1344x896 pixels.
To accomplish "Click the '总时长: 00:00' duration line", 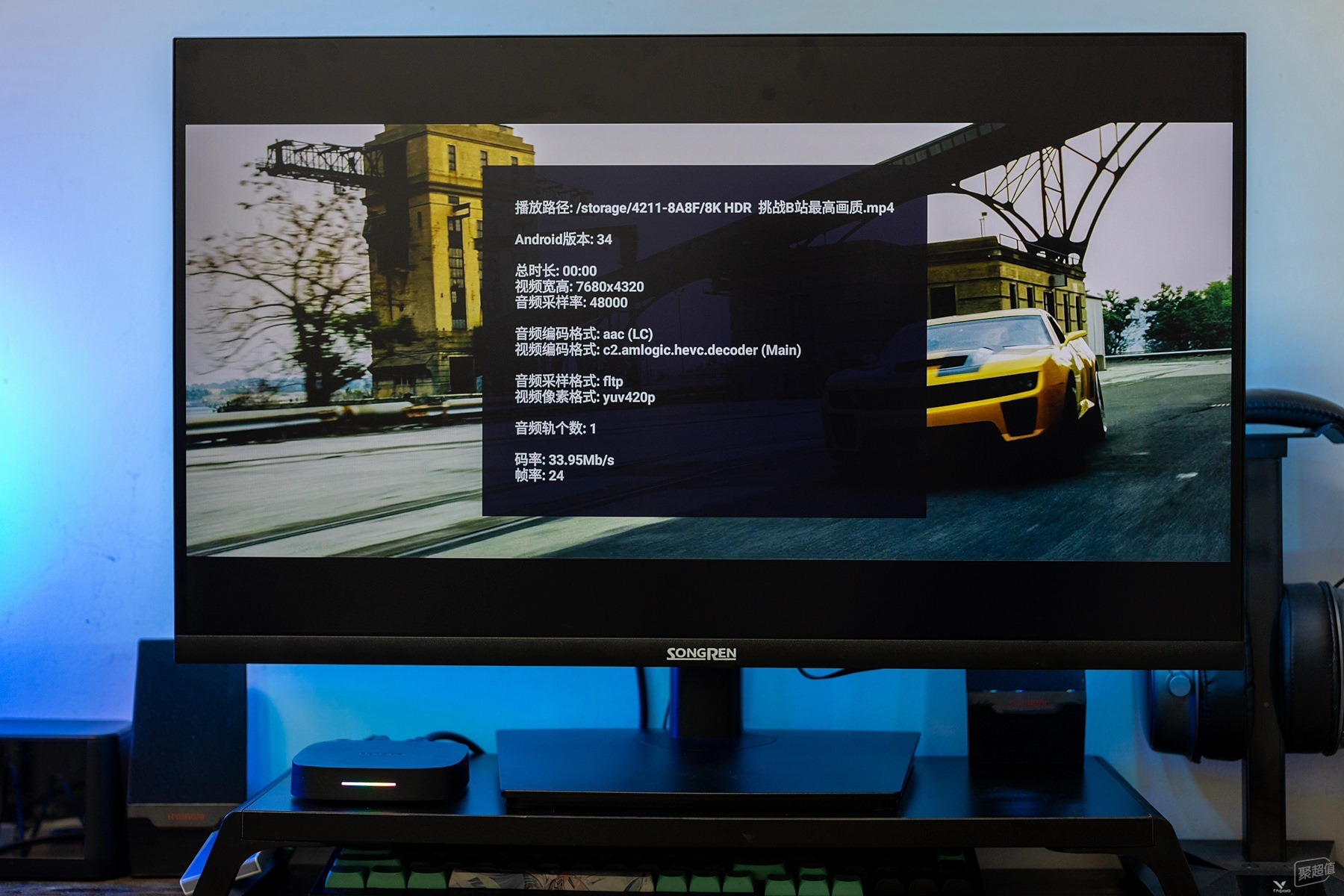I will click(556, 271).
